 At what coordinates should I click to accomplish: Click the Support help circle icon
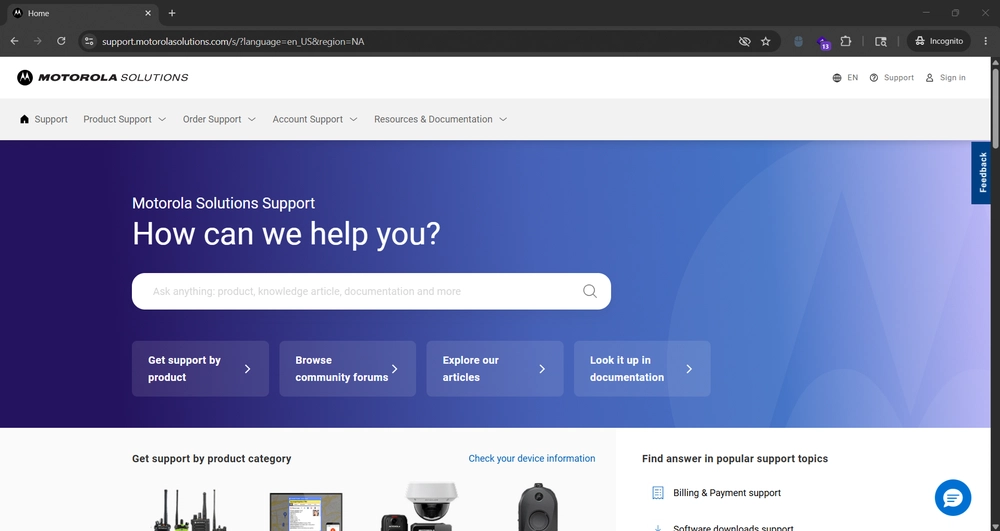pos(874,78)
